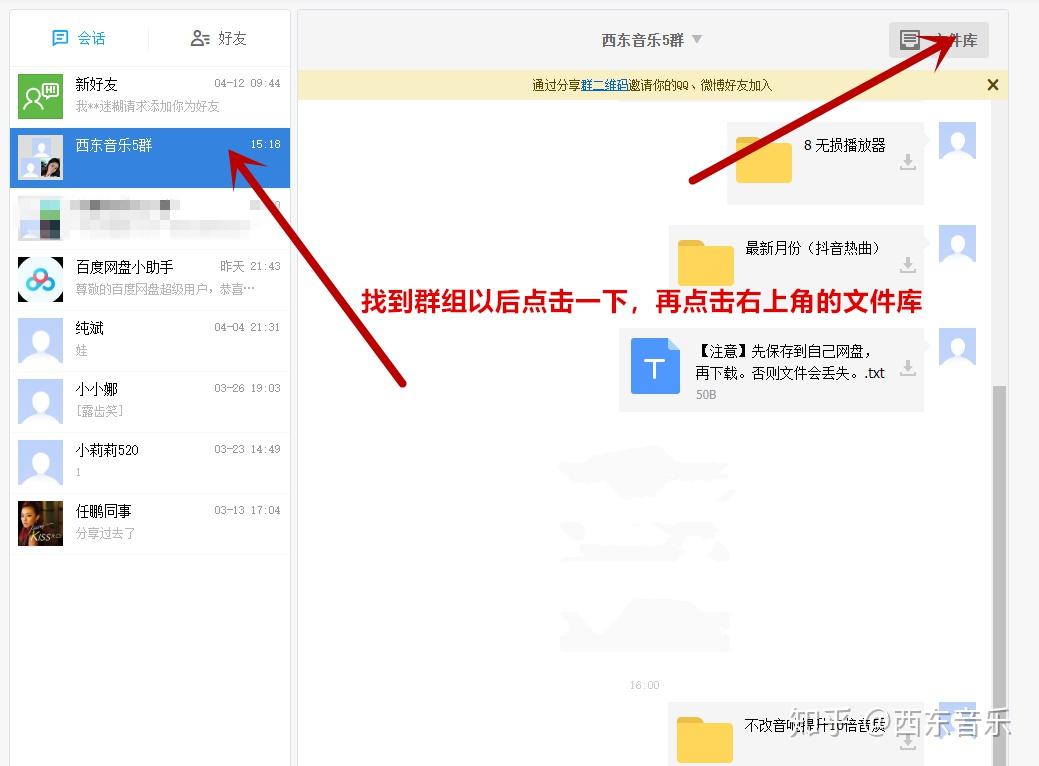Viewport: 1039px width, 766px height.
Task: Open the 8 无损播放器 folder icon
Action: point(763,160)
